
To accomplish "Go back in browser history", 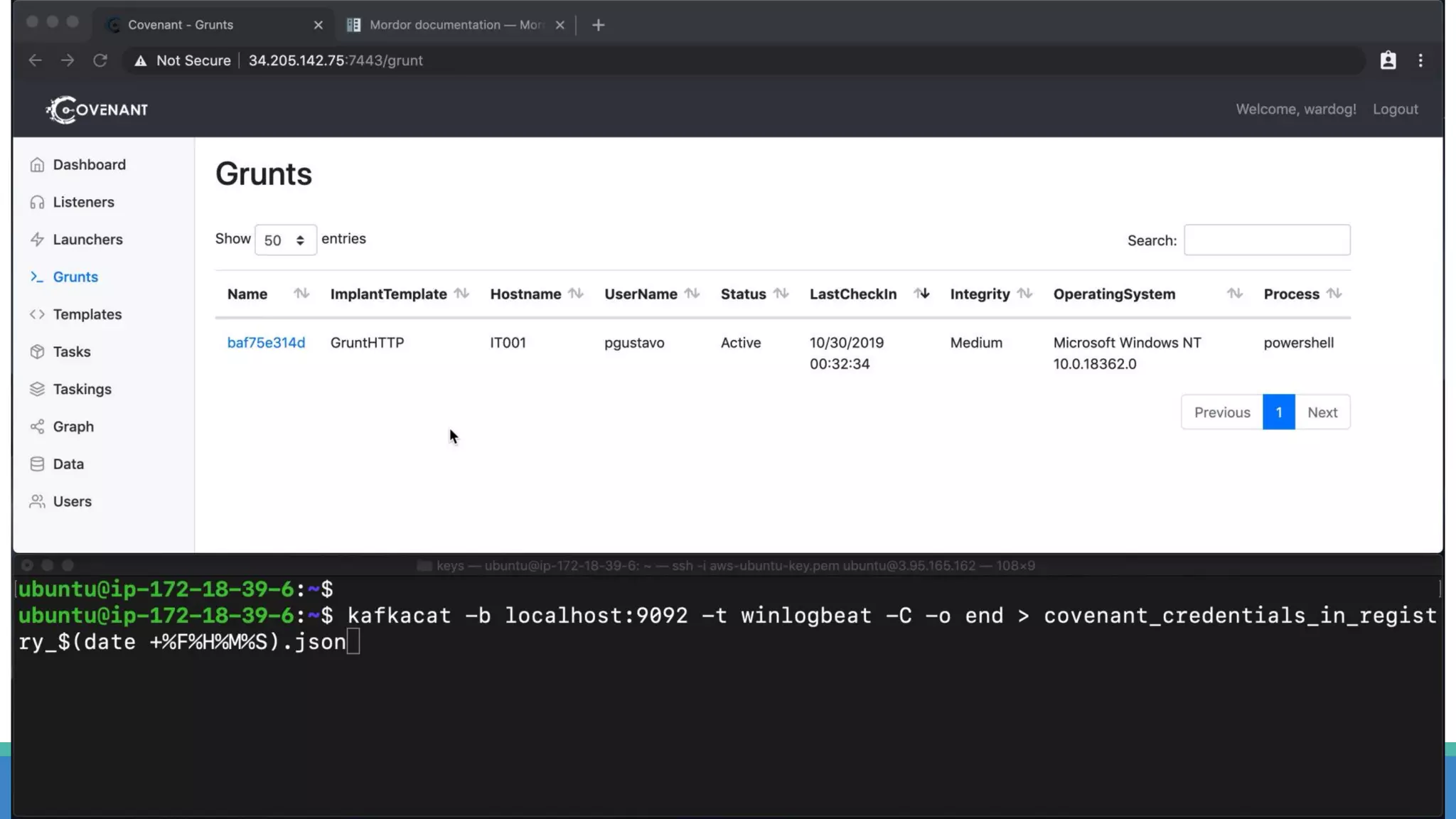I will pos(35,60).
